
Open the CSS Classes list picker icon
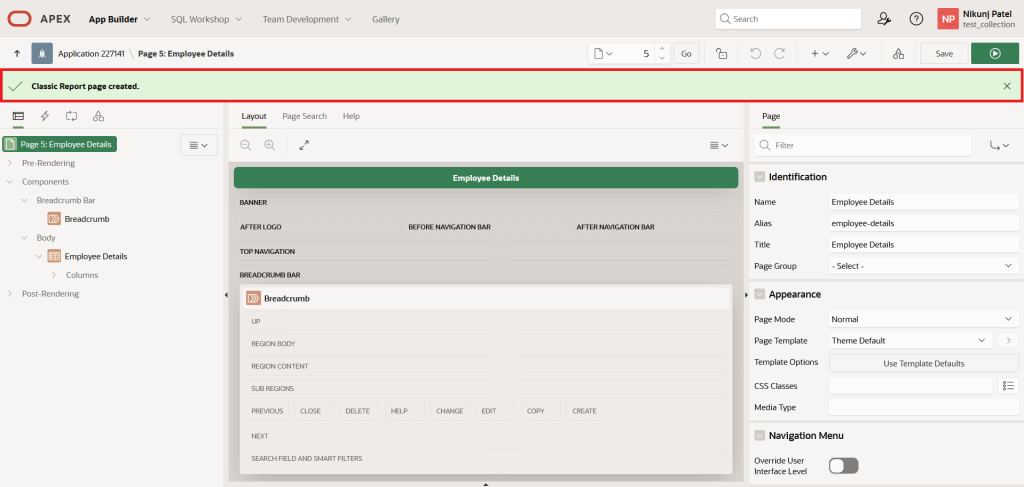click(1008, 386)
